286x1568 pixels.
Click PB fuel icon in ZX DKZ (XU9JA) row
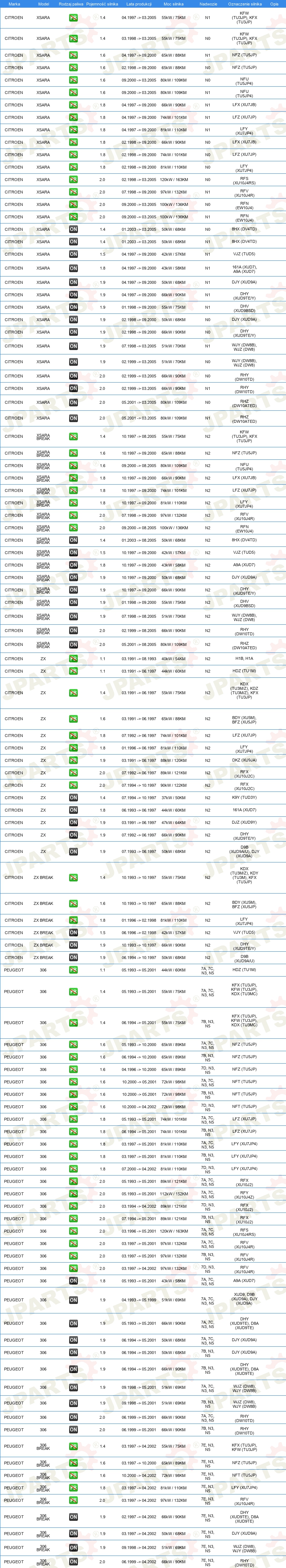(73, 760)
